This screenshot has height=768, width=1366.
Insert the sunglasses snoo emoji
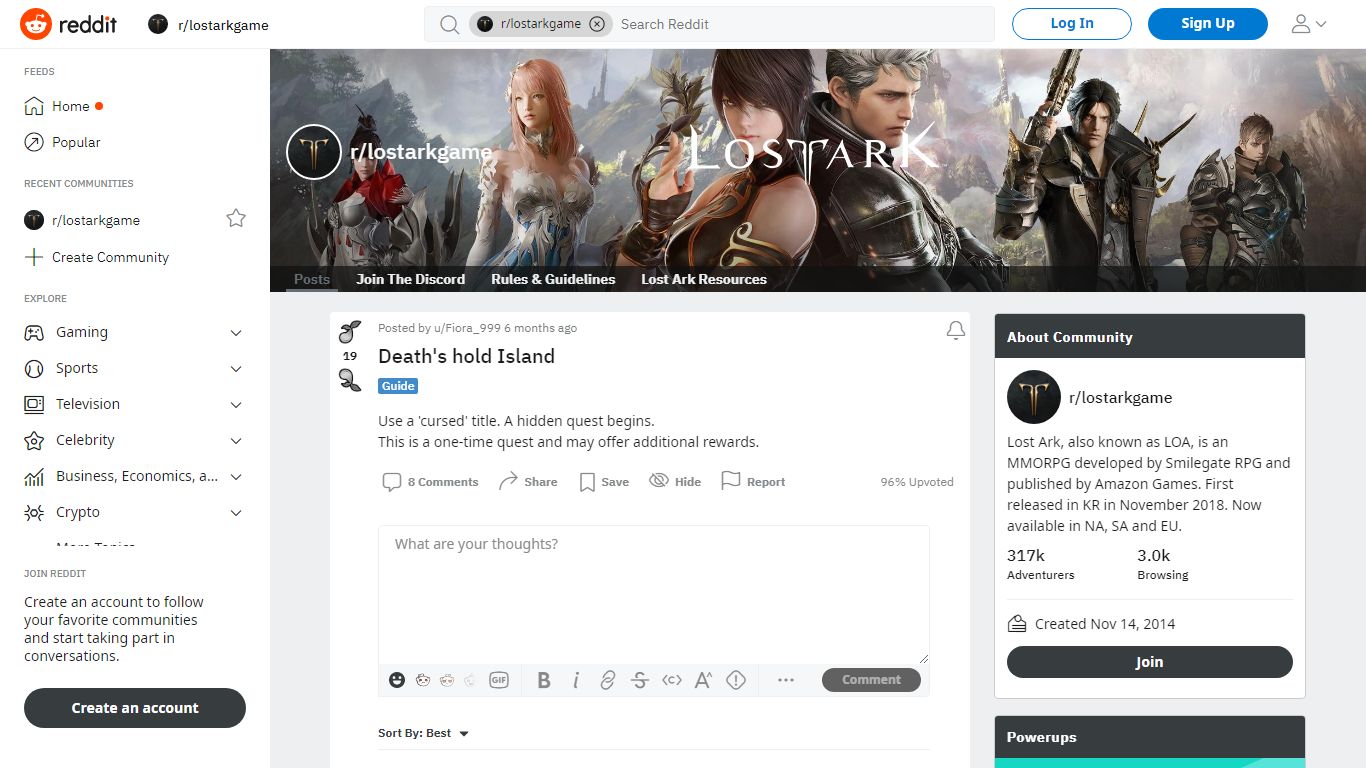(447, 680)
